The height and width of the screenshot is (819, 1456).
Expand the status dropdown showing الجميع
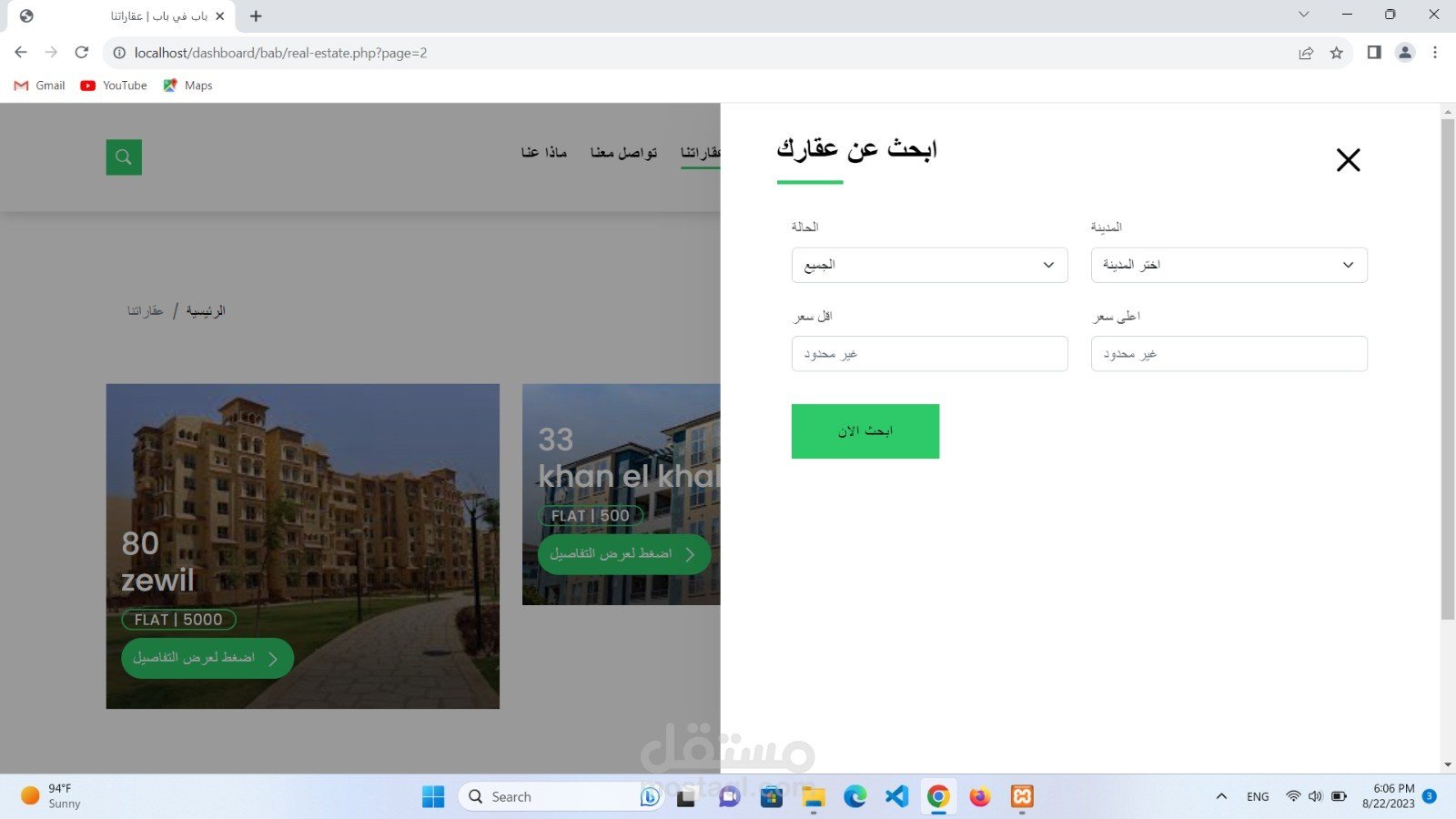(929, 265)
